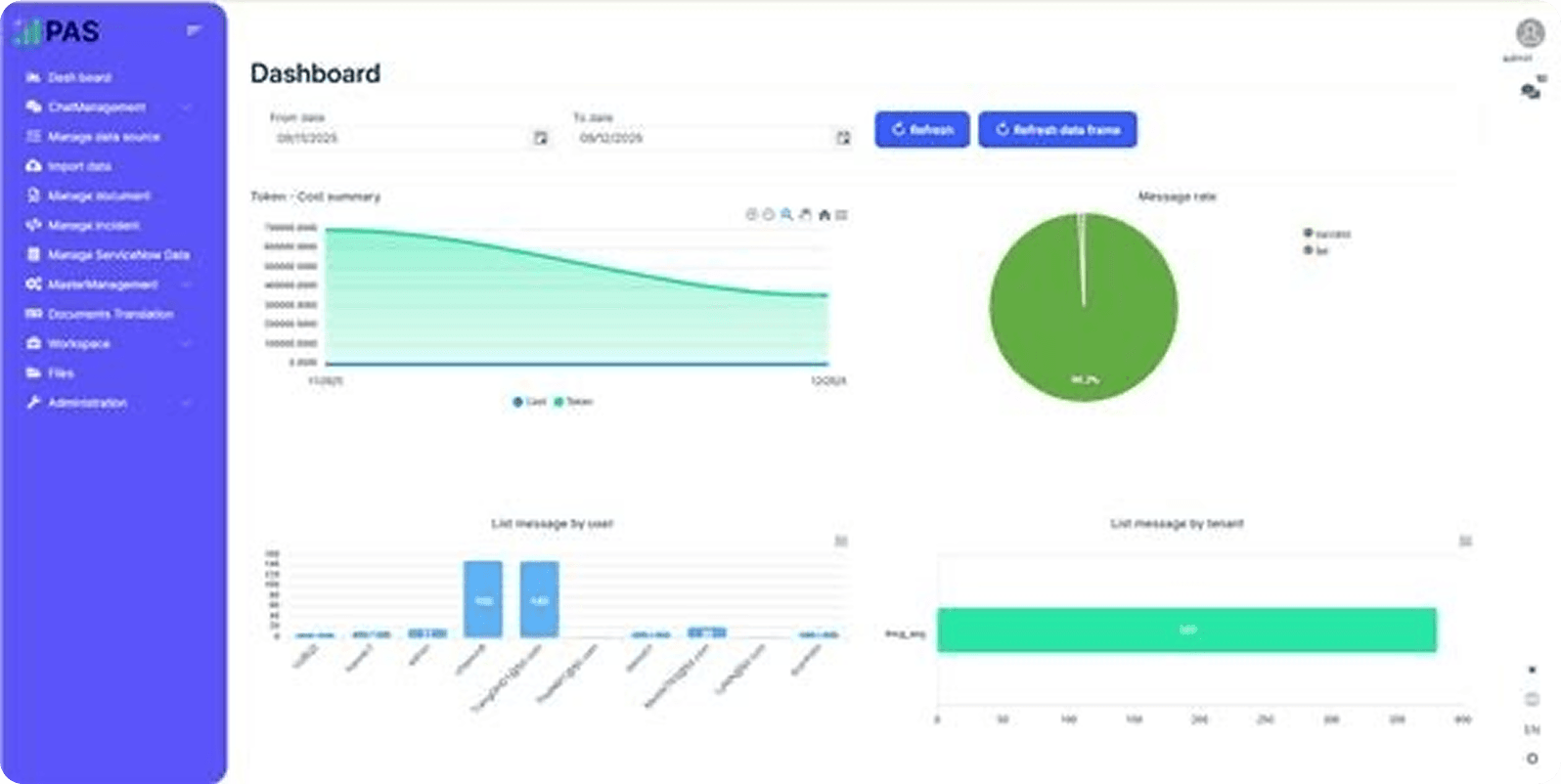Toggle the Cost series in chart legend
Screen dimensions: 1561x784
pyautogui.click(x=529, y=402)
